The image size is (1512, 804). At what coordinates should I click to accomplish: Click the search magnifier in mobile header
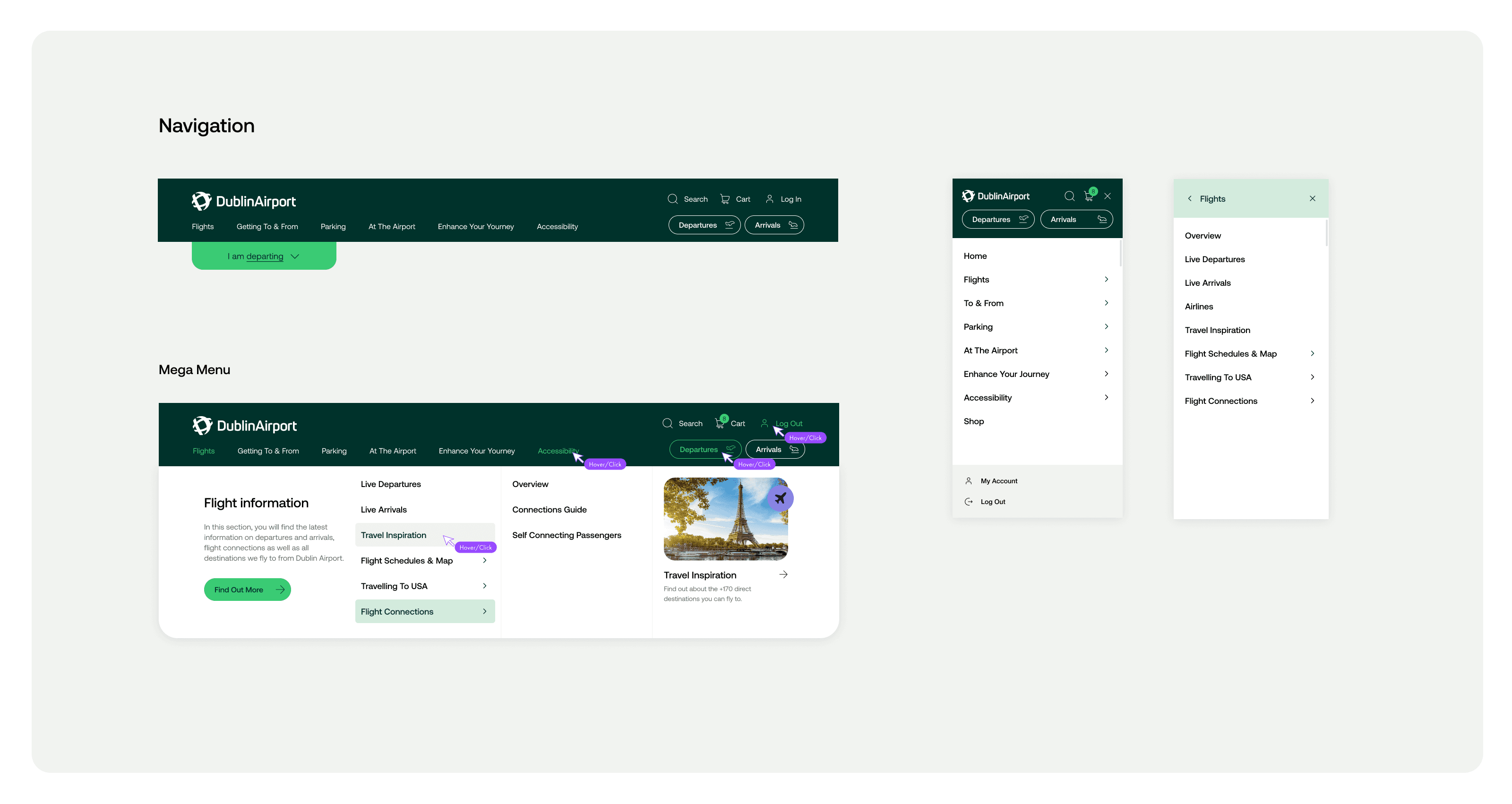tap(1069, 196)
